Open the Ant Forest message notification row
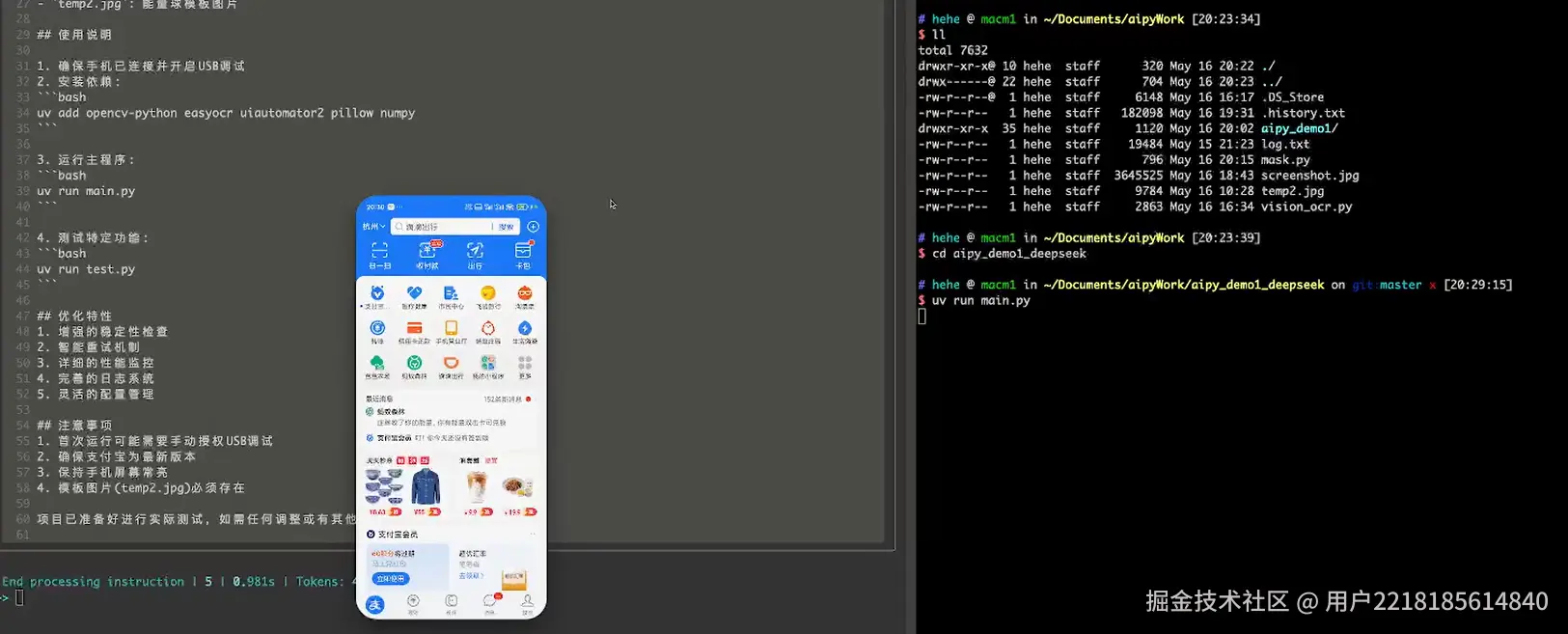This screenshot has height=634, width=1568. 450,417
